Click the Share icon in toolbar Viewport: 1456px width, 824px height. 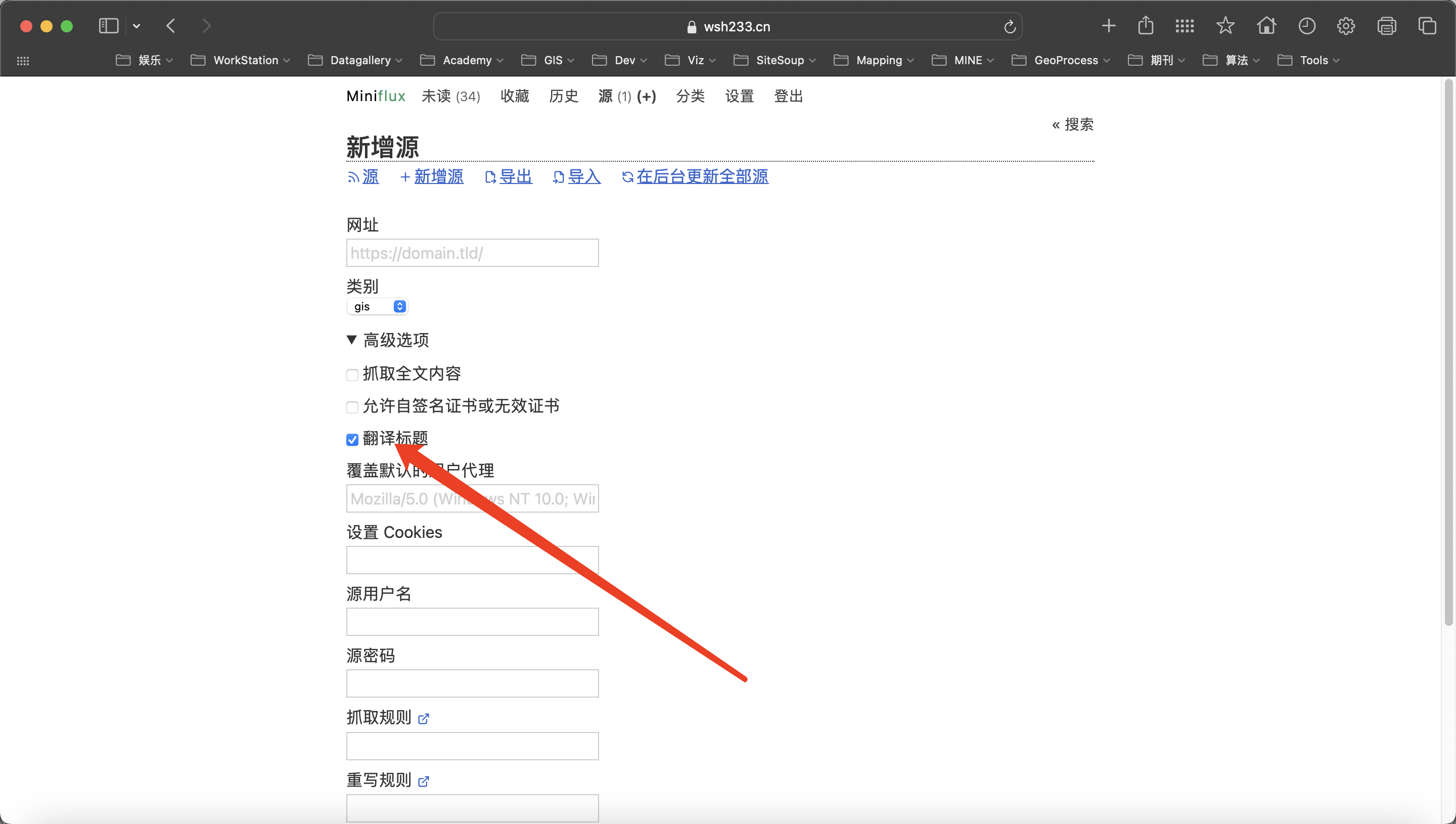tap(1145, 25)
